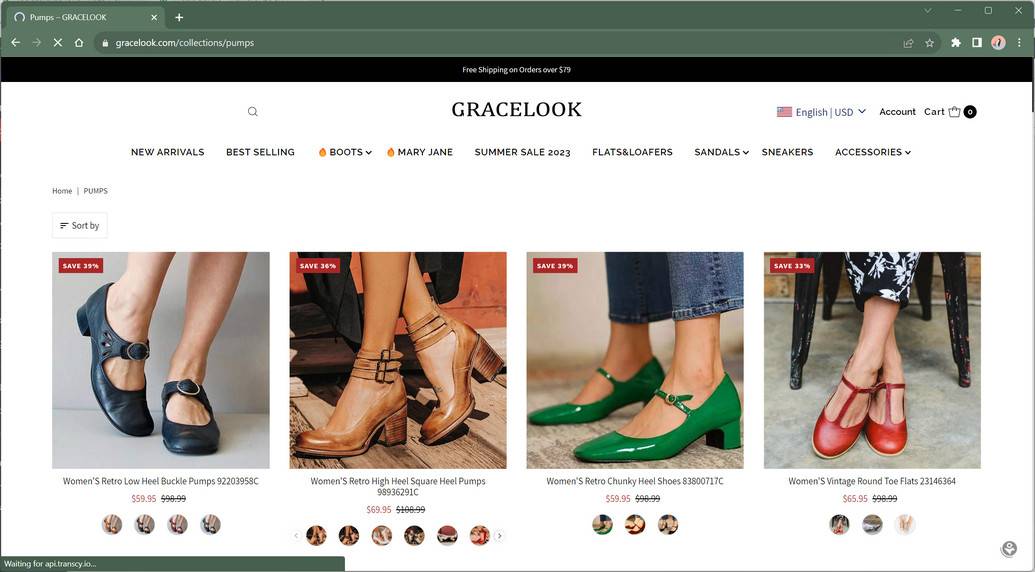The height and width of the screenshot is (572, 1035).
Task: Stop page loading in browser toolbar
Action: point(57,42)
